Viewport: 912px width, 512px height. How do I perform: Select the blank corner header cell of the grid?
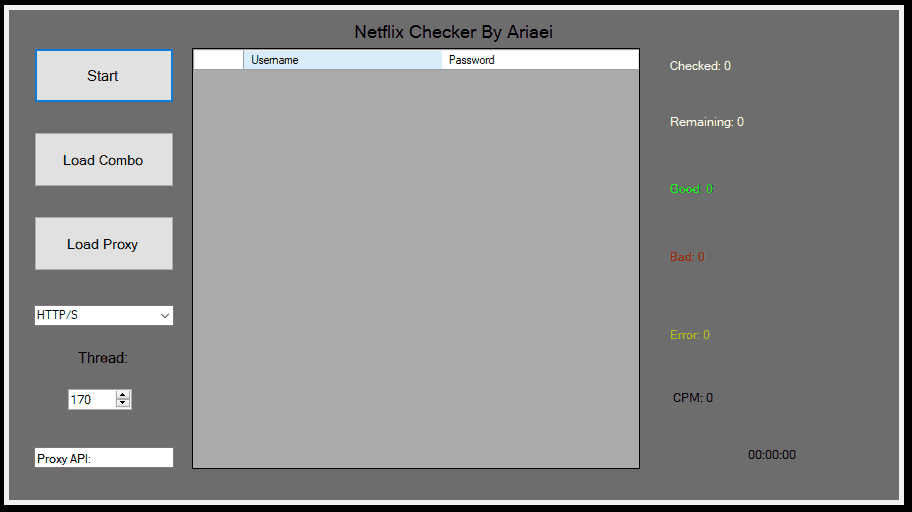(x=218, y=60)
